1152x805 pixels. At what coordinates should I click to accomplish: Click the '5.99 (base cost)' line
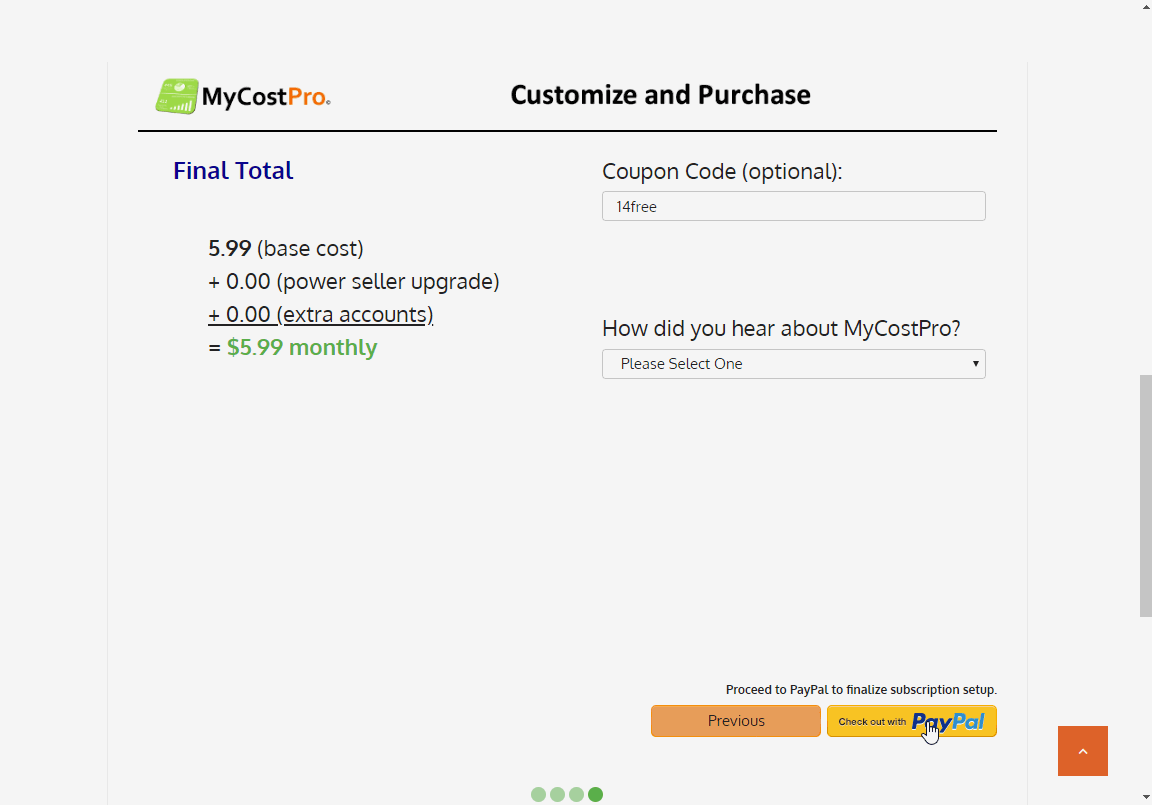pyautogui.click(x=286, y=248)
